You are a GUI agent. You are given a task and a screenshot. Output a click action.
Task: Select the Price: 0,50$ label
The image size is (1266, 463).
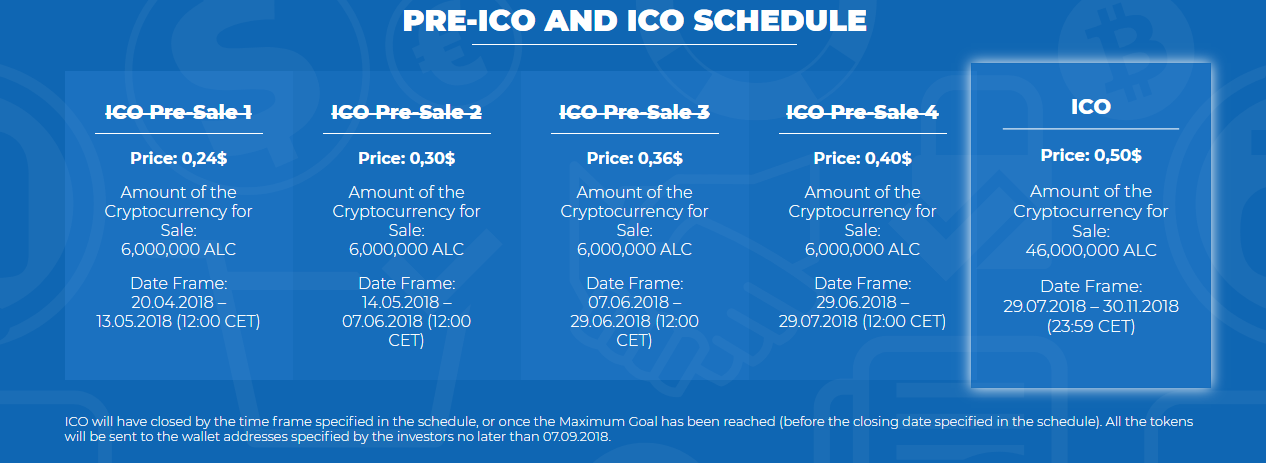pyautogui.click(x=1090, y=156)
